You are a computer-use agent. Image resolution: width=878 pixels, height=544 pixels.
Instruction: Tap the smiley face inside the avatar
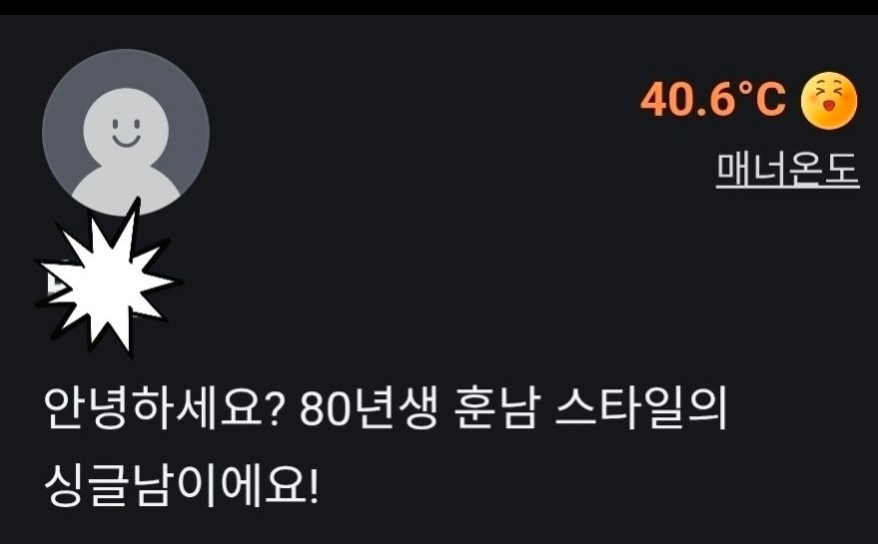[126, 133]
